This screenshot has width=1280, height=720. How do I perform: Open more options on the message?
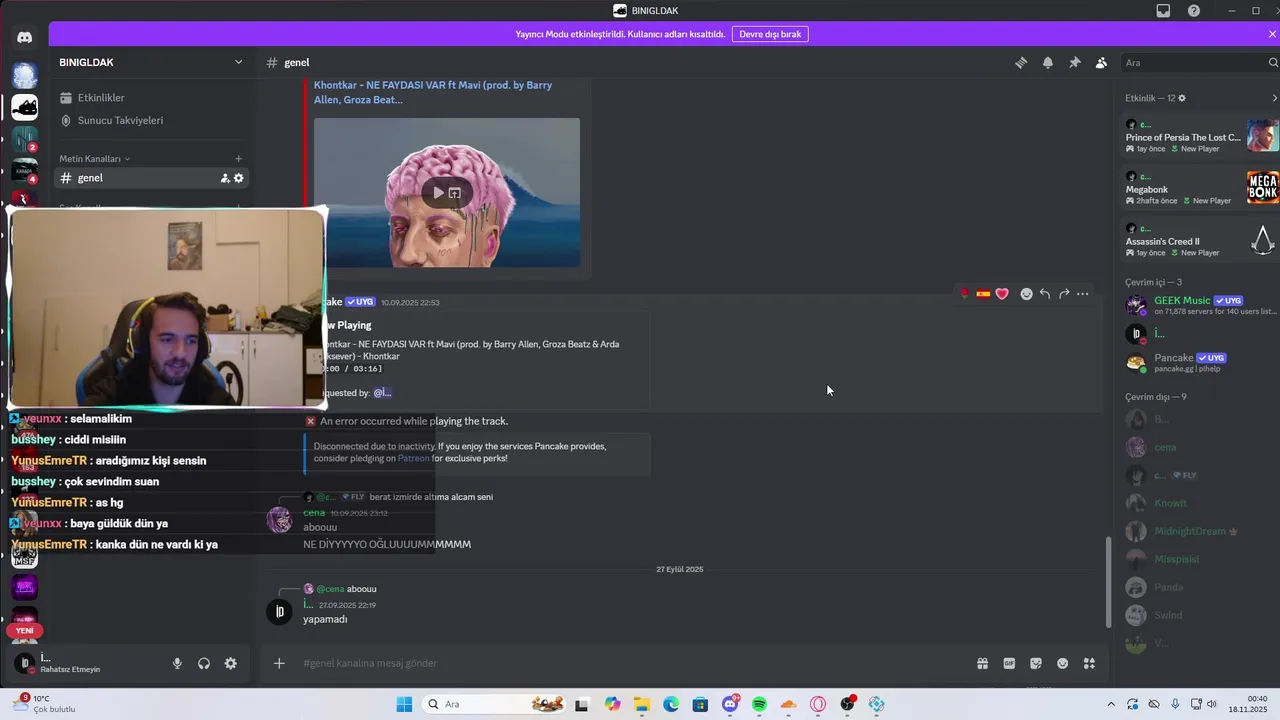1083,294
